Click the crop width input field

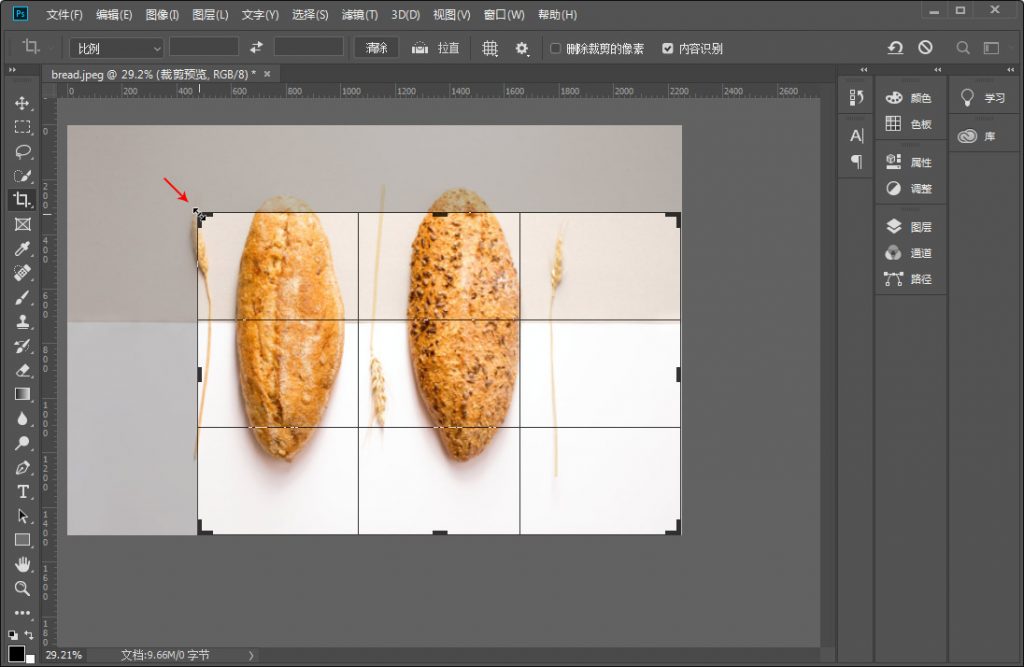204,47
